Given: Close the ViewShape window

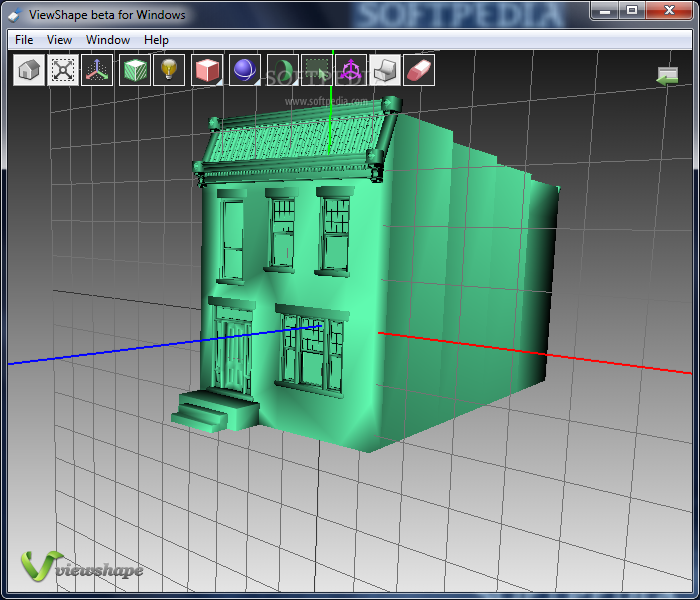Looking at the screenshot, I should (669, 11).
